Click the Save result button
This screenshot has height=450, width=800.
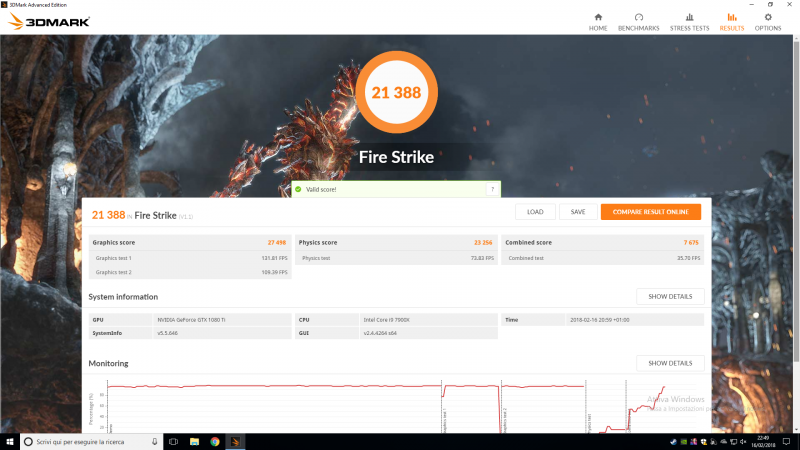(578, 212)
